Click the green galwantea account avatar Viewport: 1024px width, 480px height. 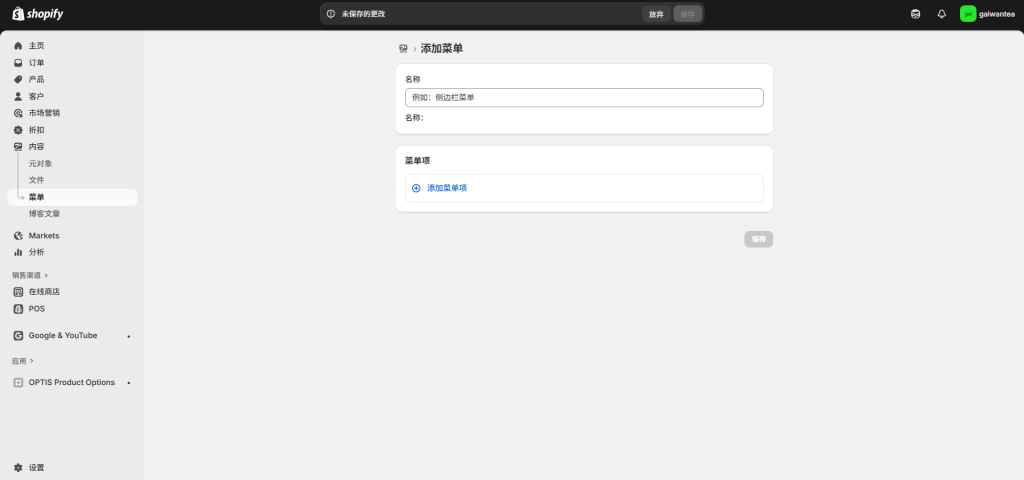click(968, 14)
